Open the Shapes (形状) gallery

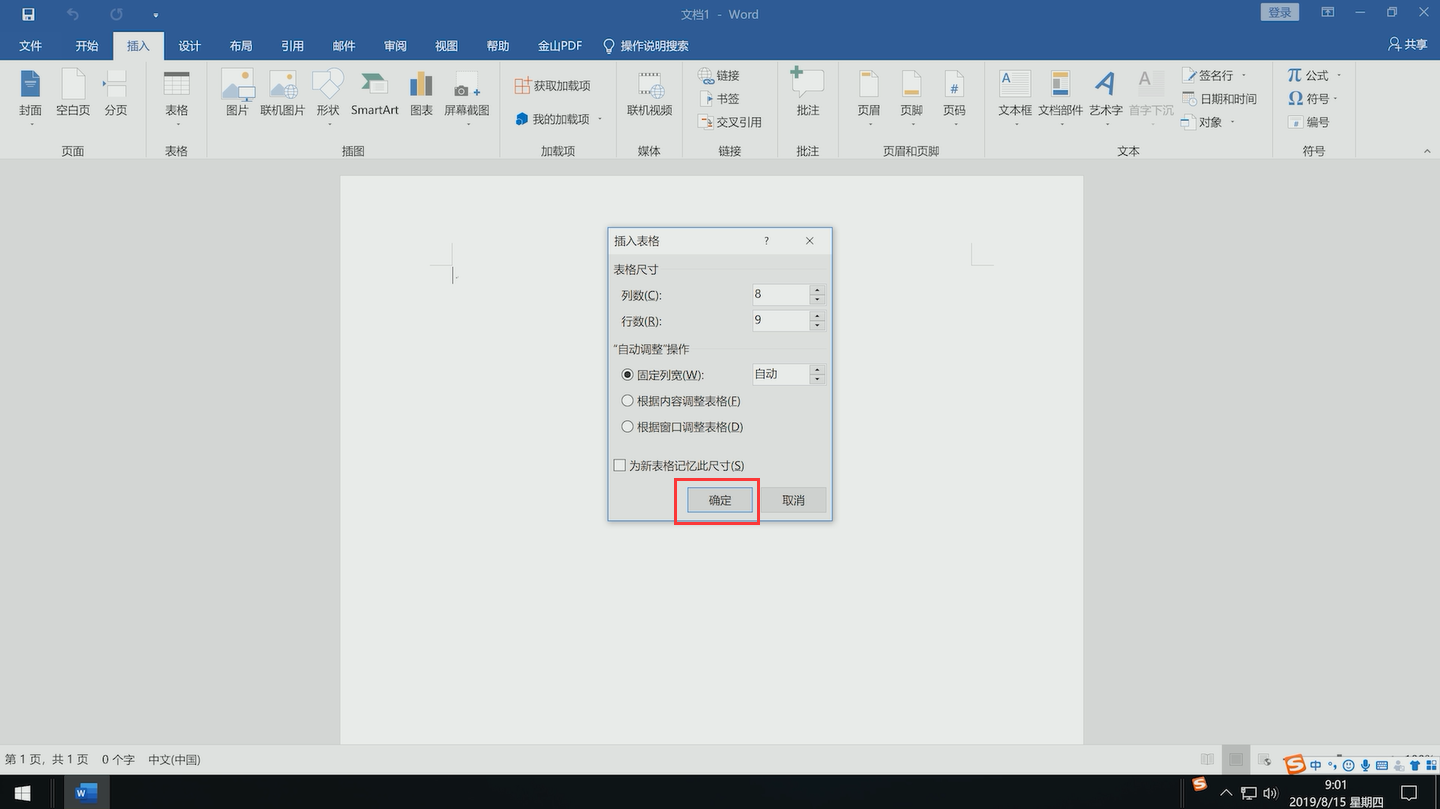pyautogui.click(x=328, y=97)
